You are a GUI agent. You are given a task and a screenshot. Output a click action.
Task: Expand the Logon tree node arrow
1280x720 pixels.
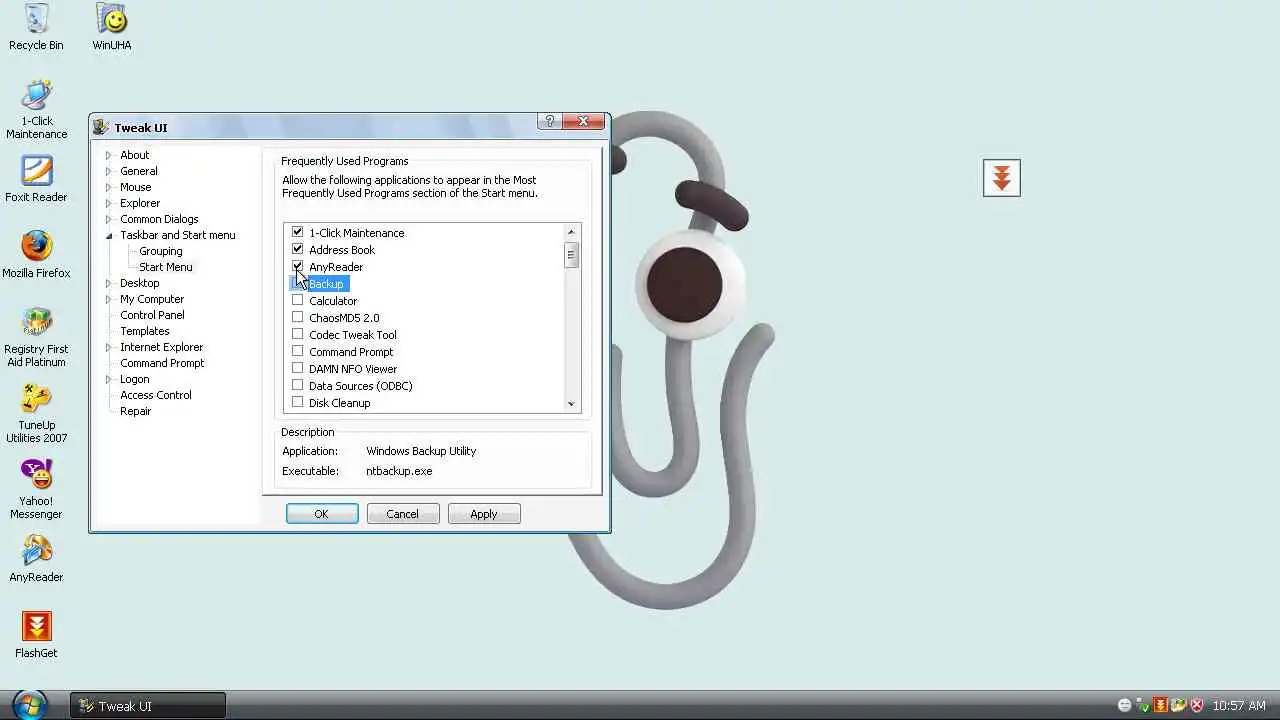tap(109, 379)
